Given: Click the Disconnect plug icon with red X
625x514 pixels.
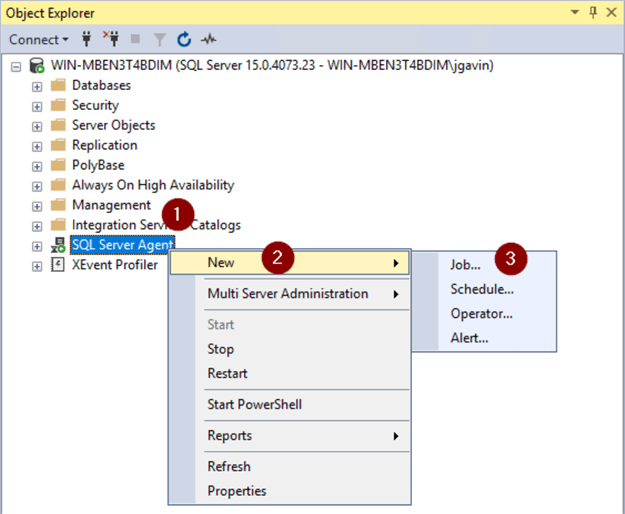Looking at the screenshot, I should point(111,39).
